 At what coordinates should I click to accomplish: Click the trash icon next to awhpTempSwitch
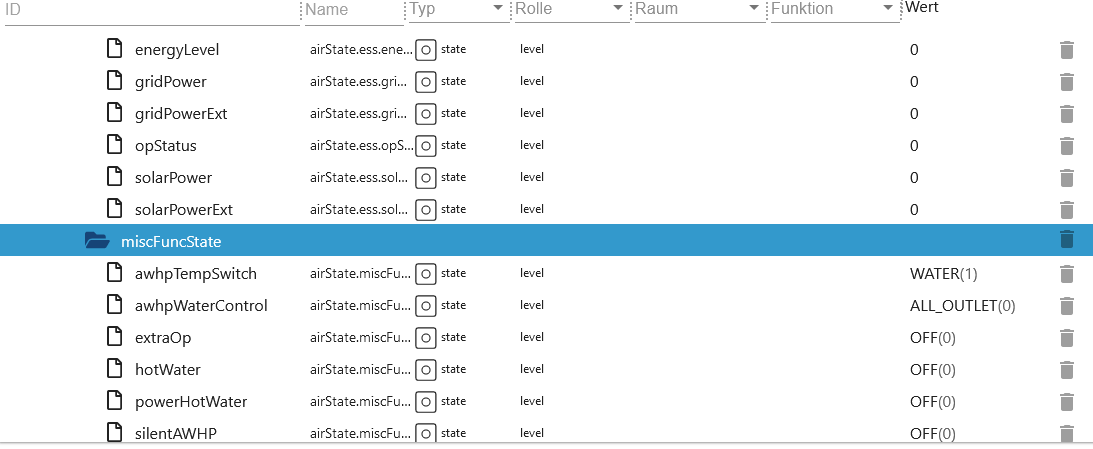[1066, 274]
